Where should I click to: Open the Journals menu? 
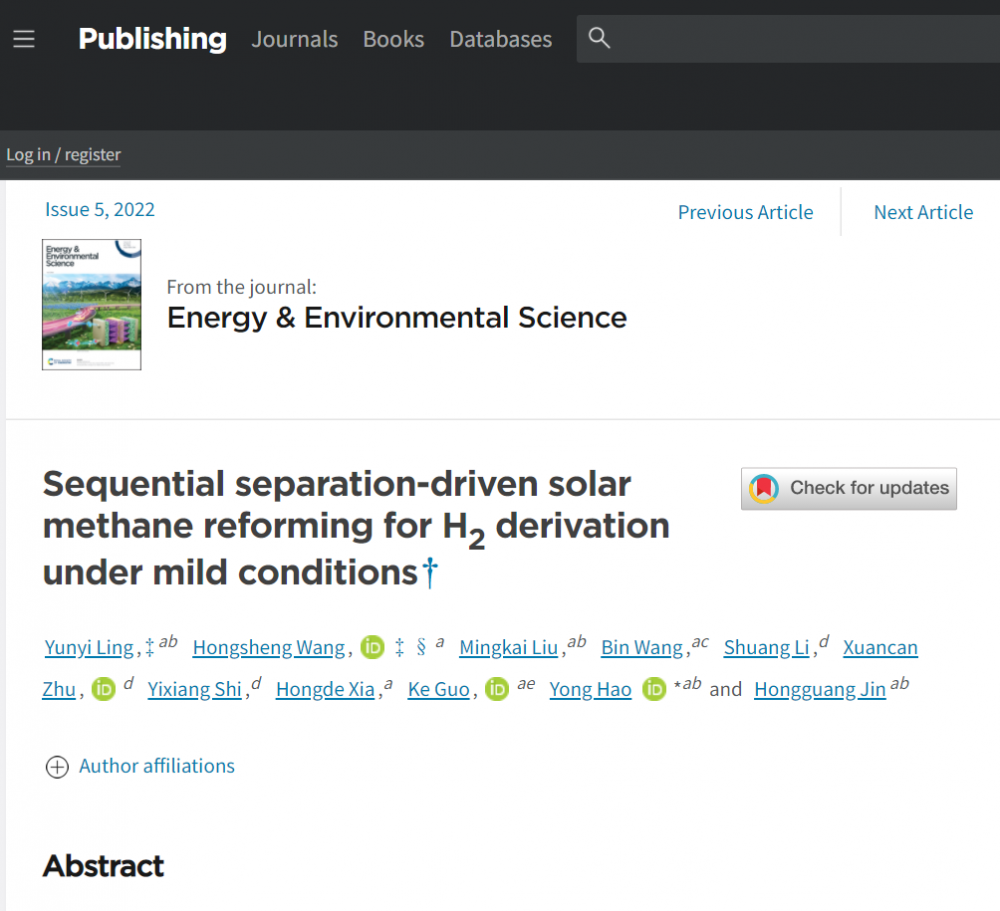[x=294, y=39]
